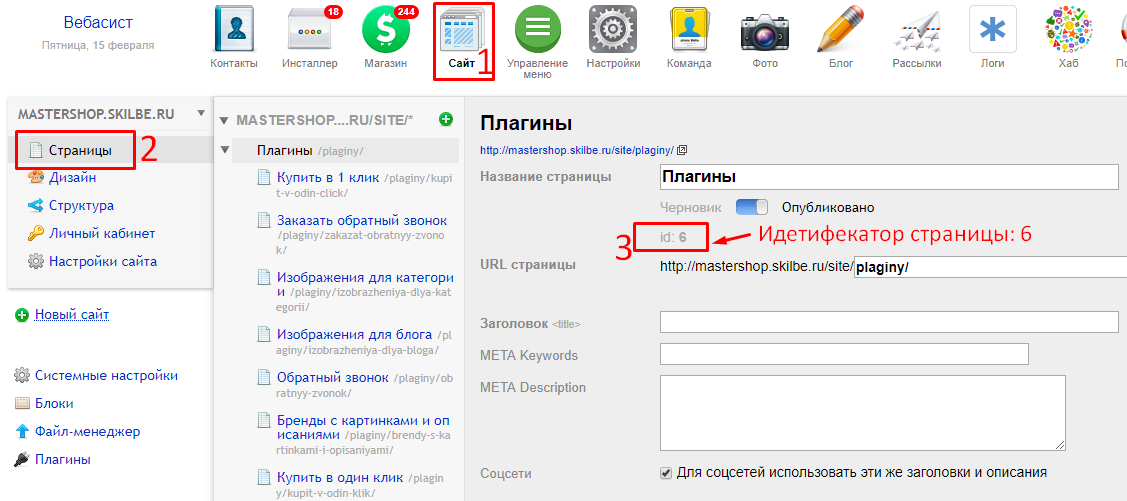Open the Магазин app icon
1127x501 pixels.
[386, 29]
